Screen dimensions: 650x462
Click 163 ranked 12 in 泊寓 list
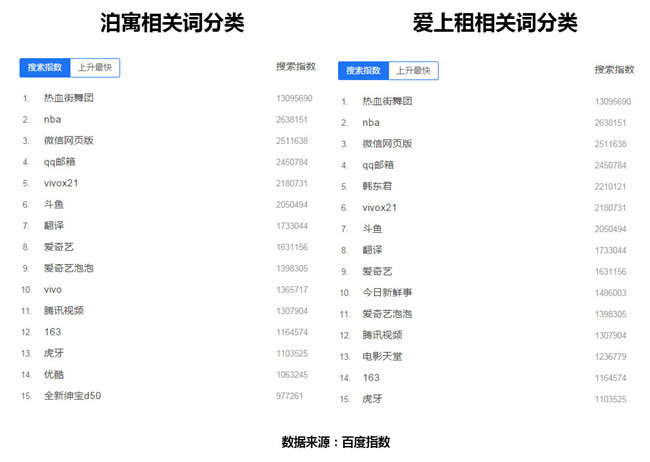(53, 332)
